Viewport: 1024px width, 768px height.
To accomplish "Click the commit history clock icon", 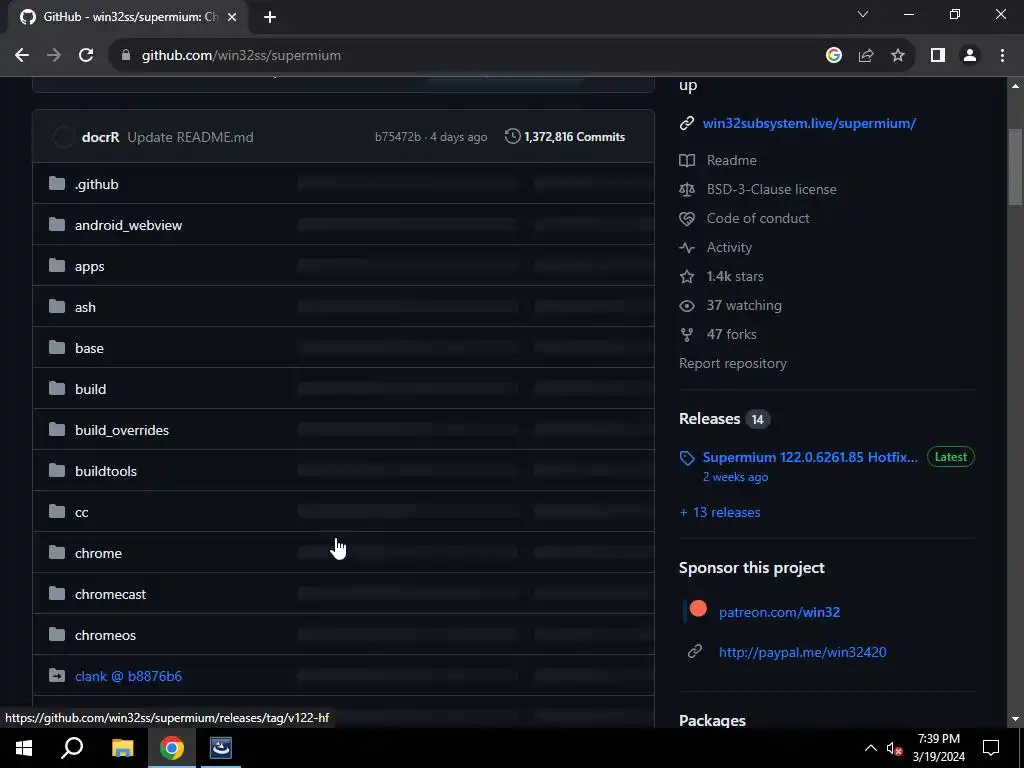I will [x=513, y=136].
